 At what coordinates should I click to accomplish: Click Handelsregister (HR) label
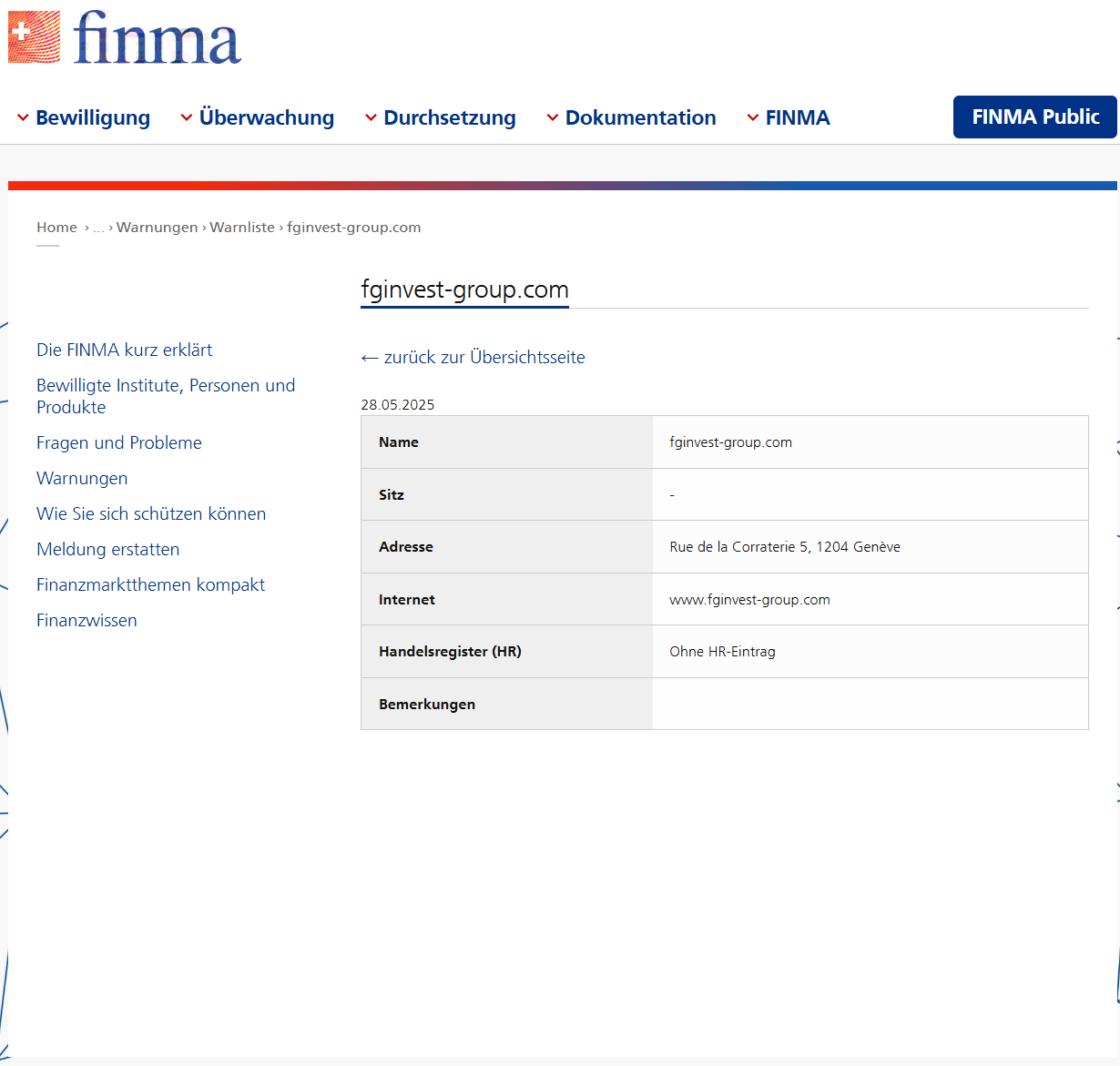tap(450, 652)
